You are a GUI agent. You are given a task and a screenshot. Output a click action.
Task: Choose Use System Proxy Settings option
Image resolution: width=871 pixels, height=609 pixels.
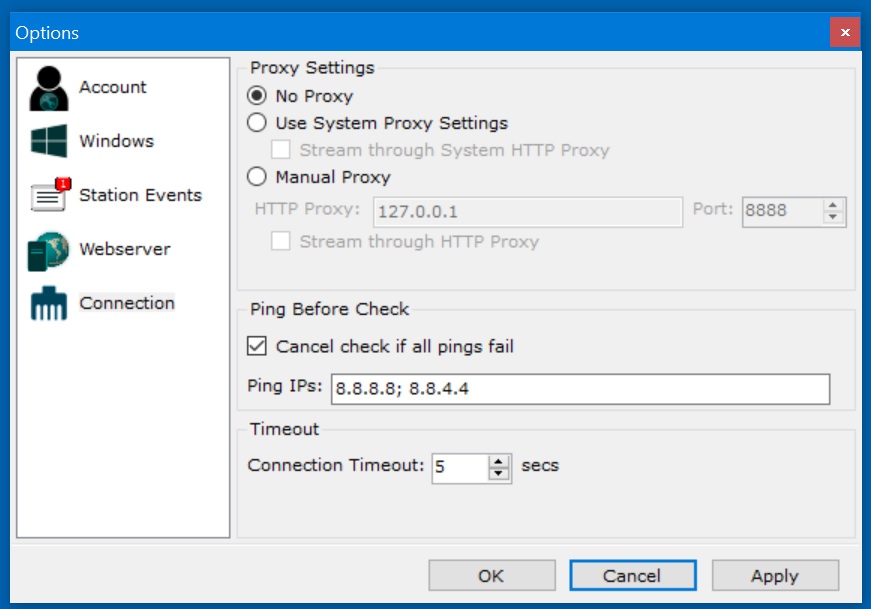pyautogui.click(x=257, y=123)
